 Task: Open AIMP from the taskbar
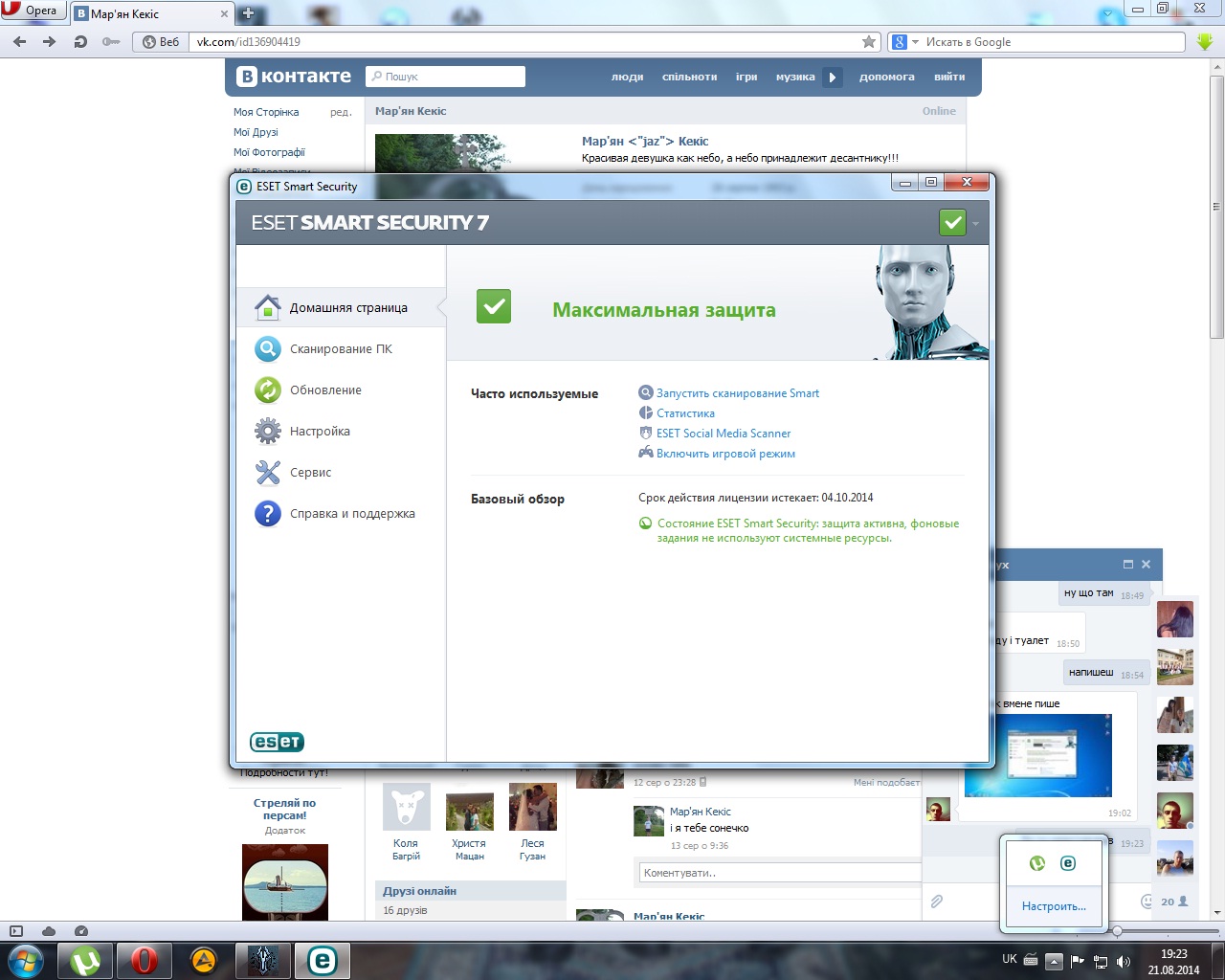coord(203,960)
